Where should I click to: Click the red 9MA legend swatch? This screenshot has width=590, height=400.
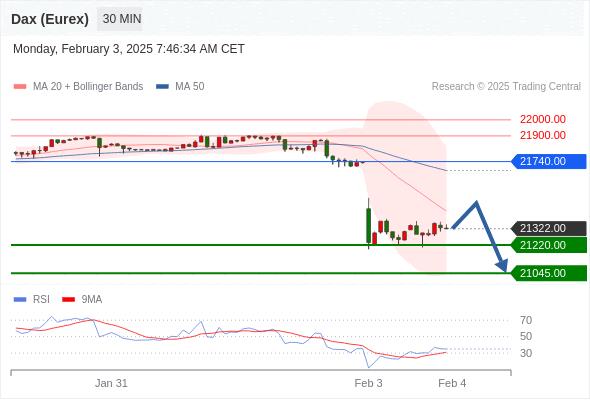pyautogui.click(x=68, y=300)
